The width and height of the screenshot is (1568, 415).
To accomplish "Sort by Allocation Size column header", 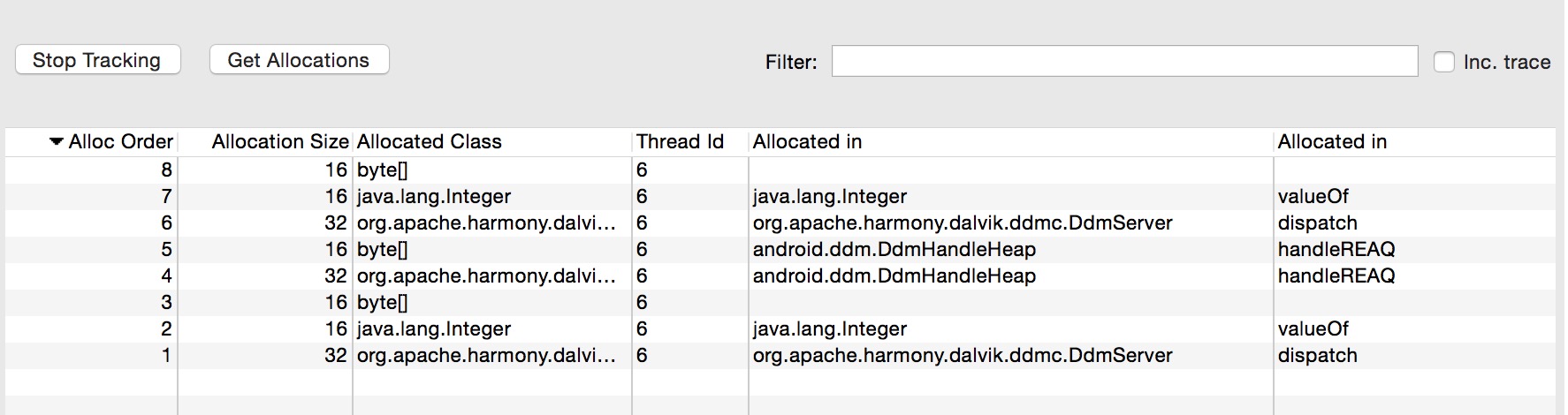I will coord(280,141).
